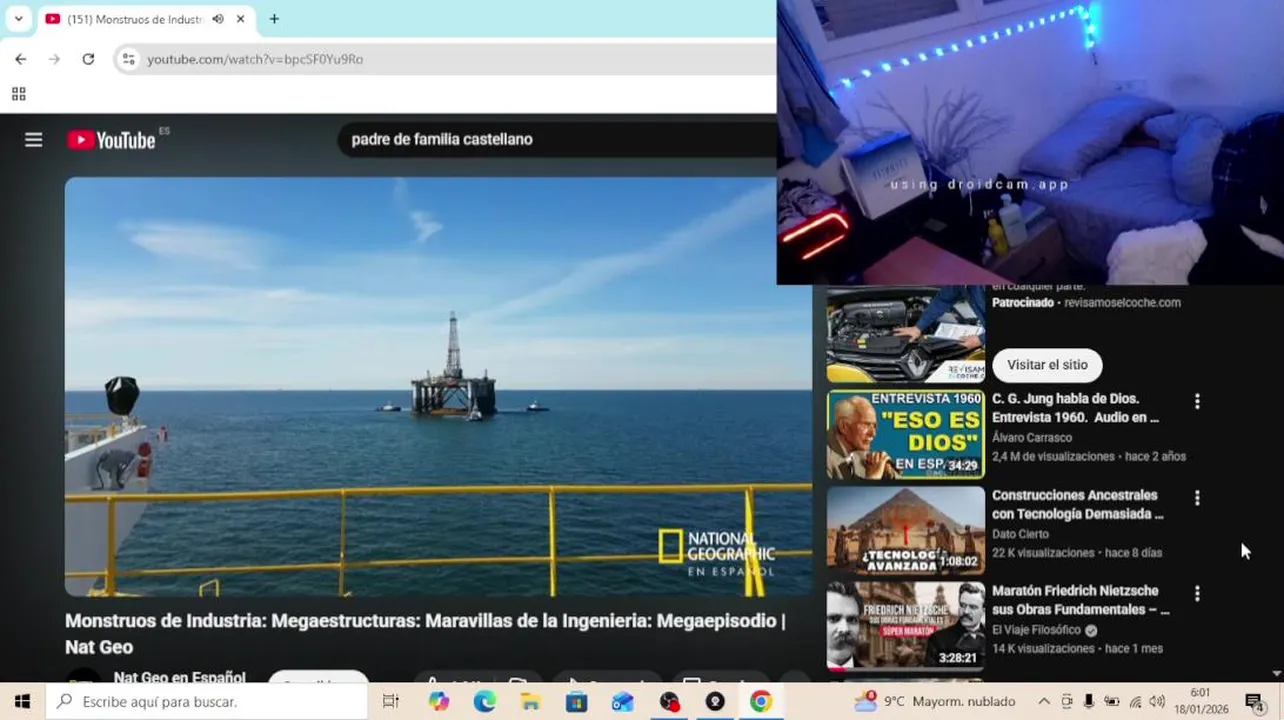This screenshot has height=720, width=1284.
Task: Click the Windows taskbar search box
Action: pos(207,702)
